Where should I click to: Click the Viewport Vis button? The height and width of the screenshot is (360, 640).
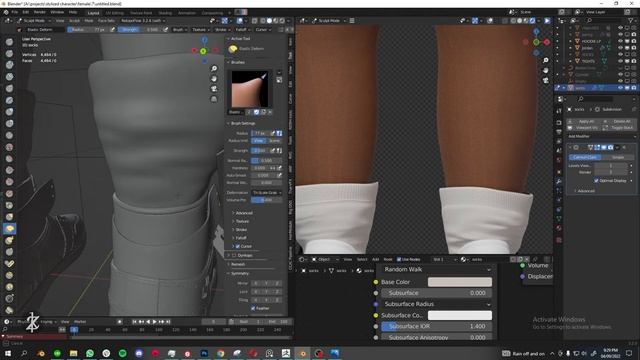click(584, 128)
